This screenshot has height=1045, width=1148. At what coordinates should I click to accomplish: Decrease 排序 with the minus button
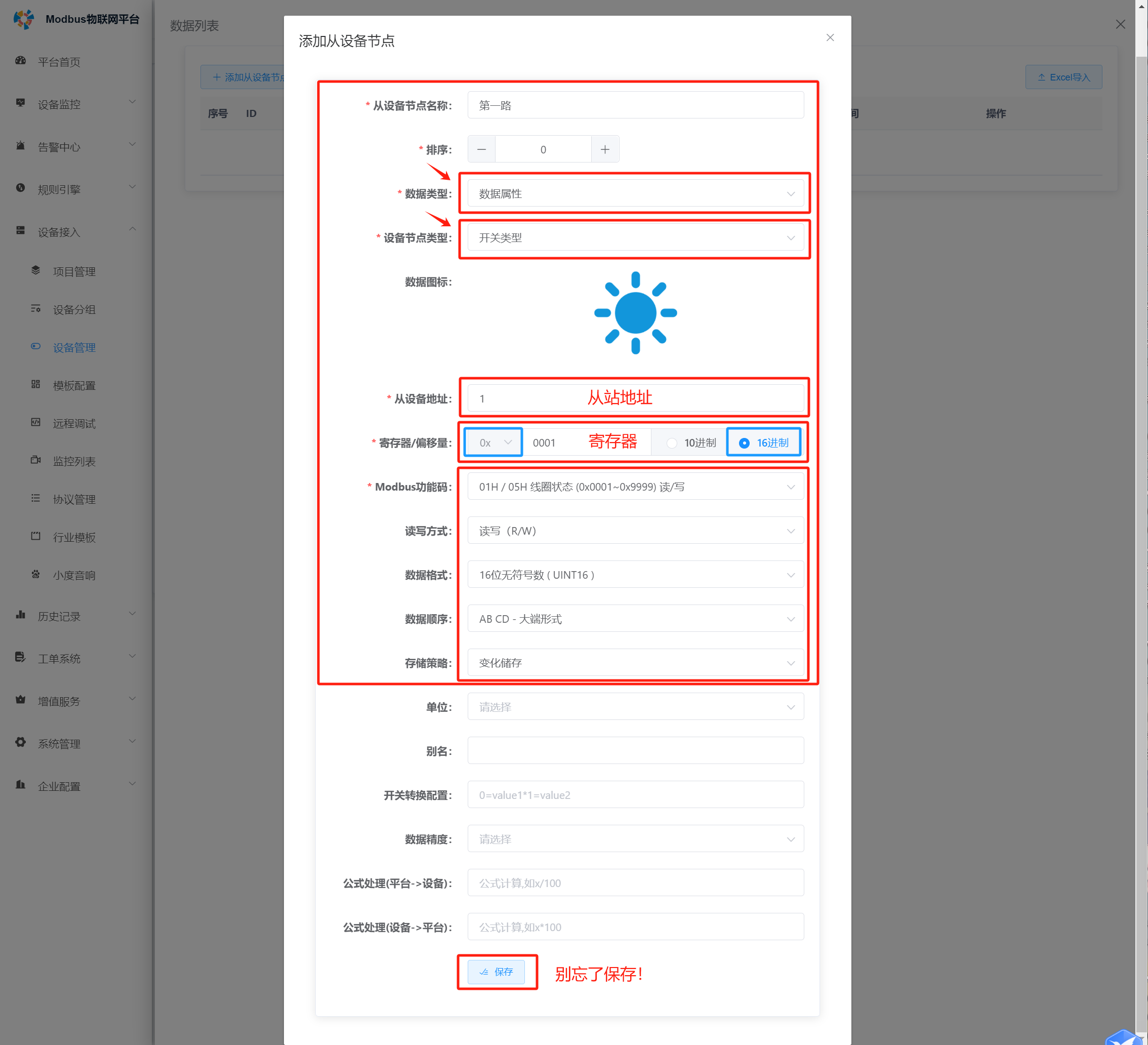pyautogui.click(x=482, y=149)
